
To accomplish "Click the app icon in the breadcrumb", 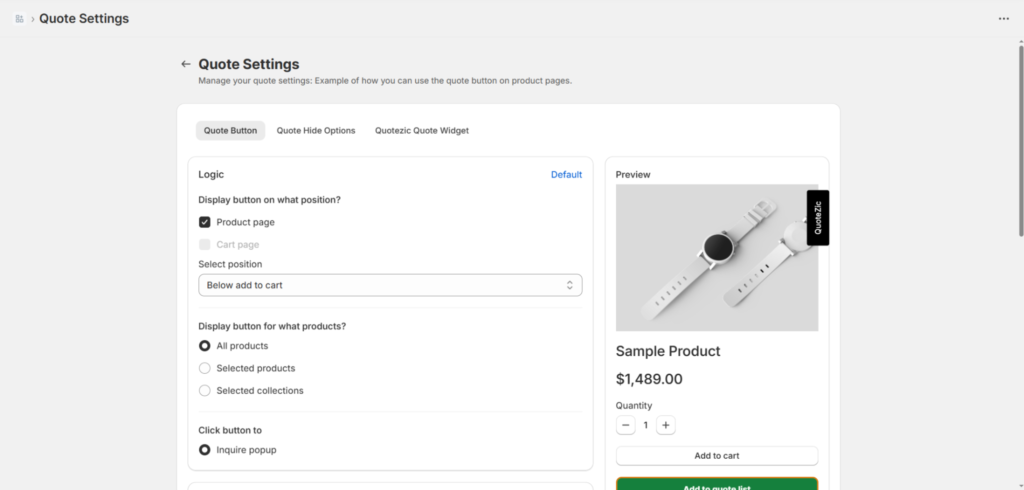I will point(20,18).
